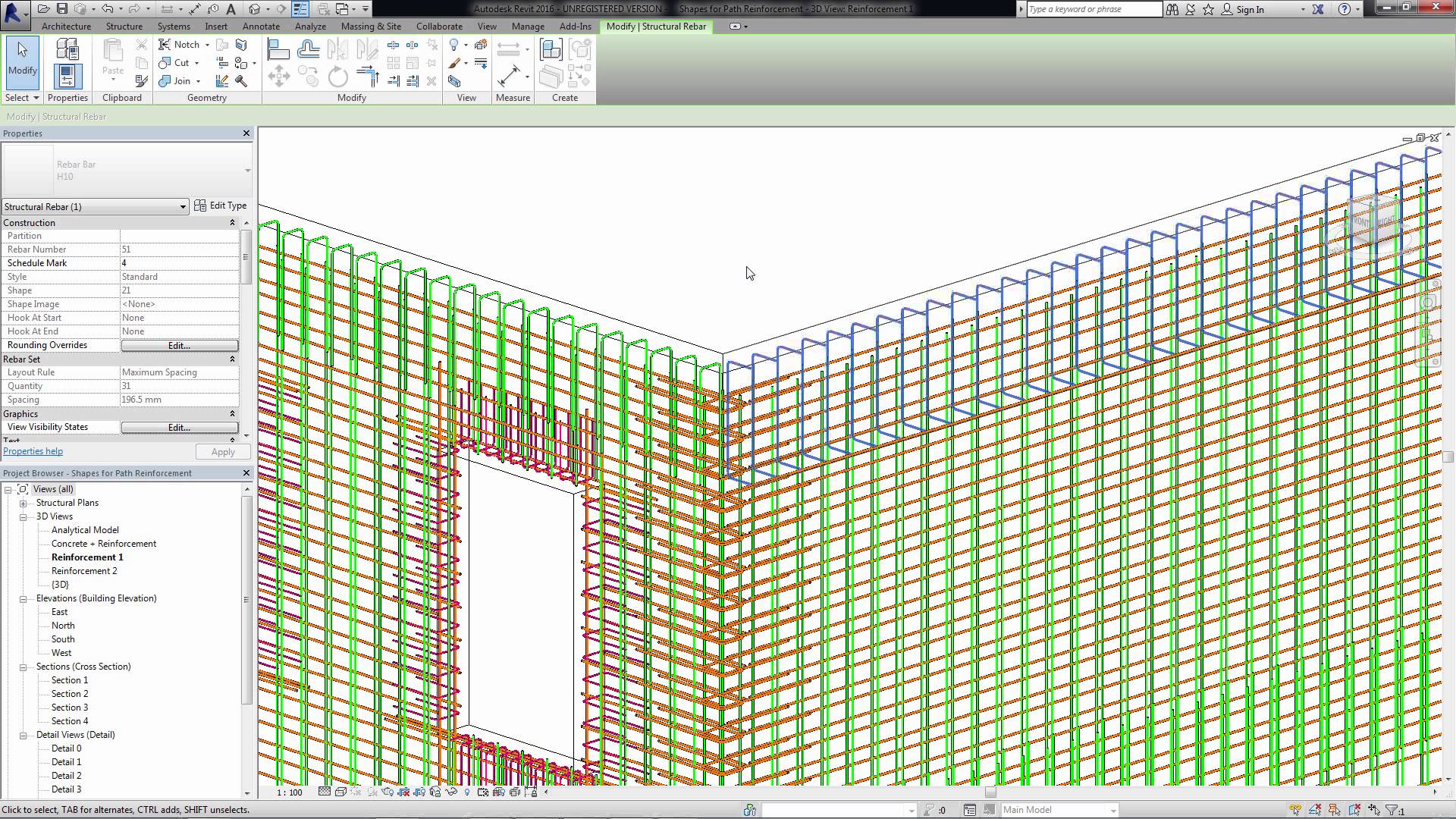Adjust the view scale 1:100 control
This screenshot has height=819, width=1456.
click(289, 792)
